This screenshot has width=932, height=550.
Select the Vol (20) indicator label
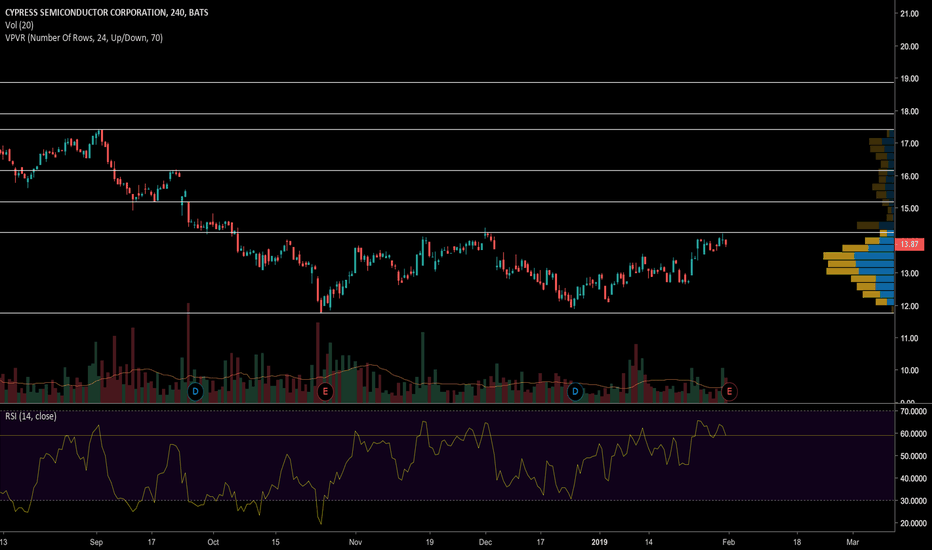pyautogui.click(x=19, y=25)
